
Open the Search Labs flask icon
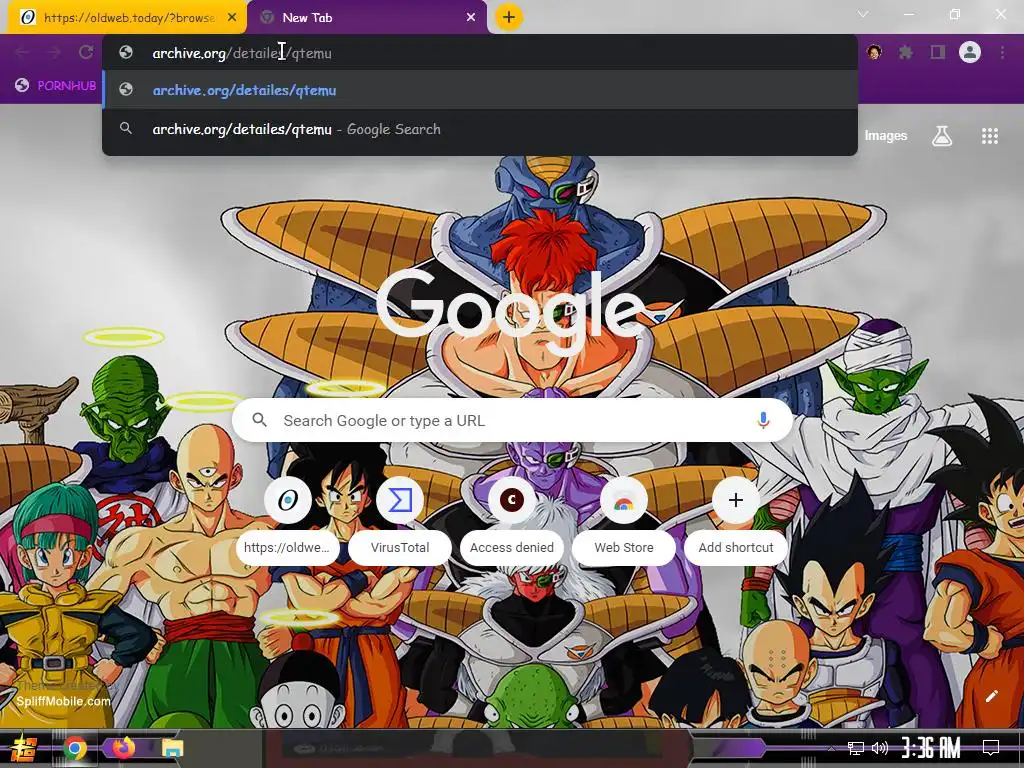click(x=942, y=136)
